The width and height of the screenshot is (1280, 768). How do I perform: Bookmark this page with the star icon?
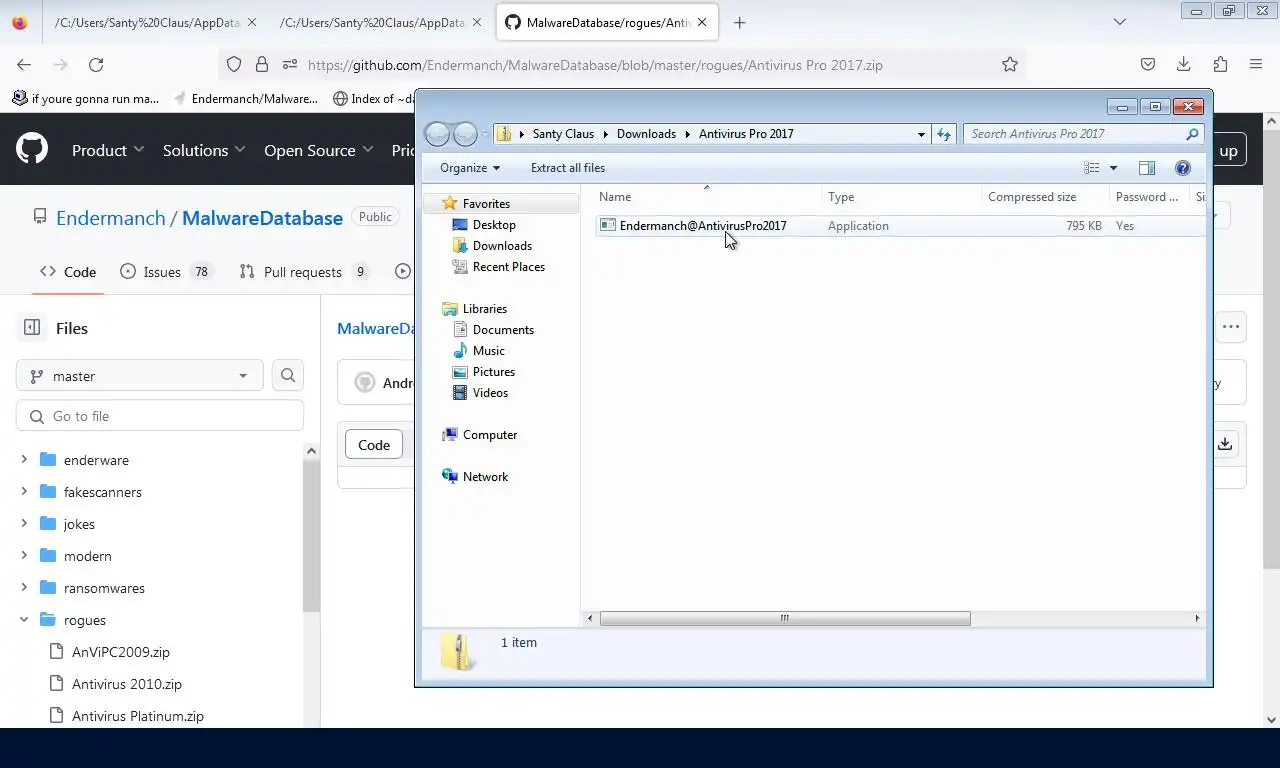coord(1010,64)
